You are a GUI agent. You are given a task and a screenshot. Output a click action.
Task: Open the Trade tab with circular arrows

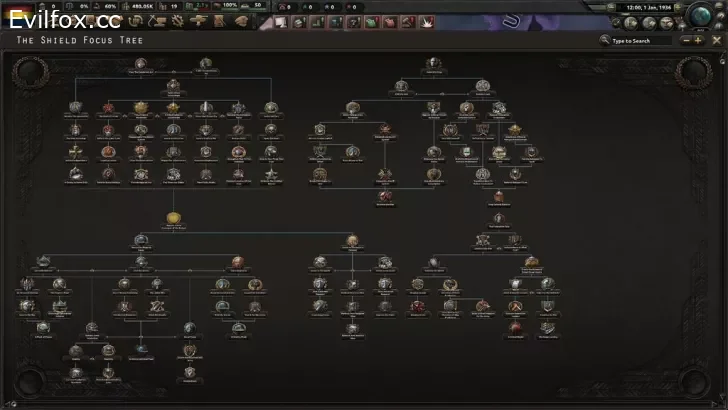click(135, 21)
